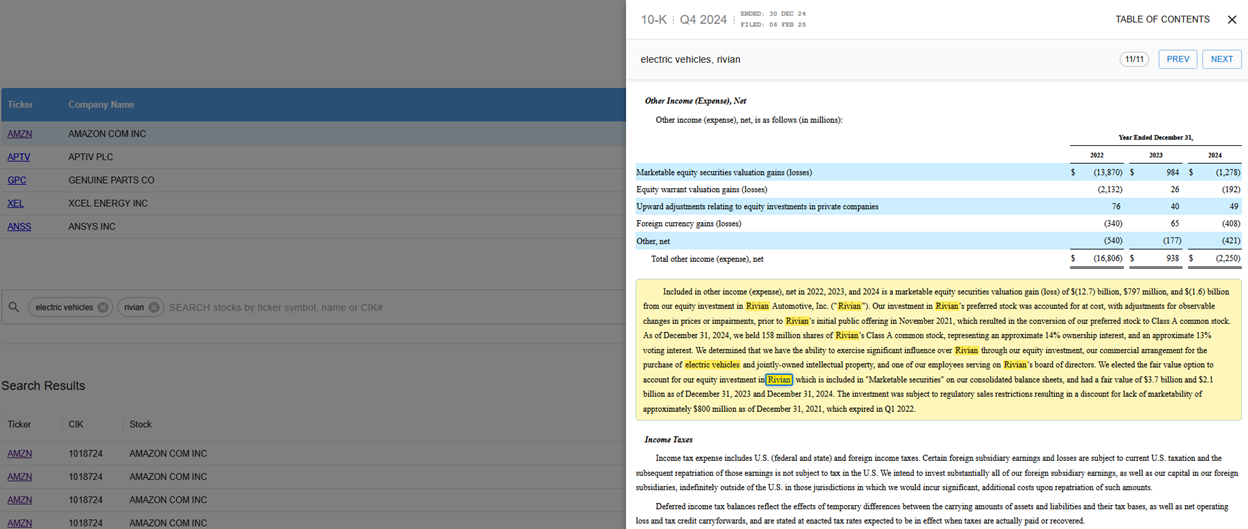Sort by the Company Name column header

[x=101, y=105]
